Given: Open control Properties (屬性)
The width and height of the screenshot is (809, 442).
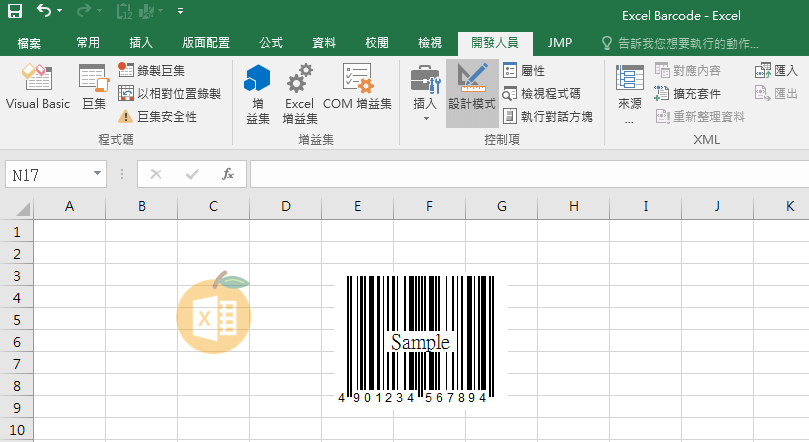Looking at the screenshot, I should click(x=524, y=70).
